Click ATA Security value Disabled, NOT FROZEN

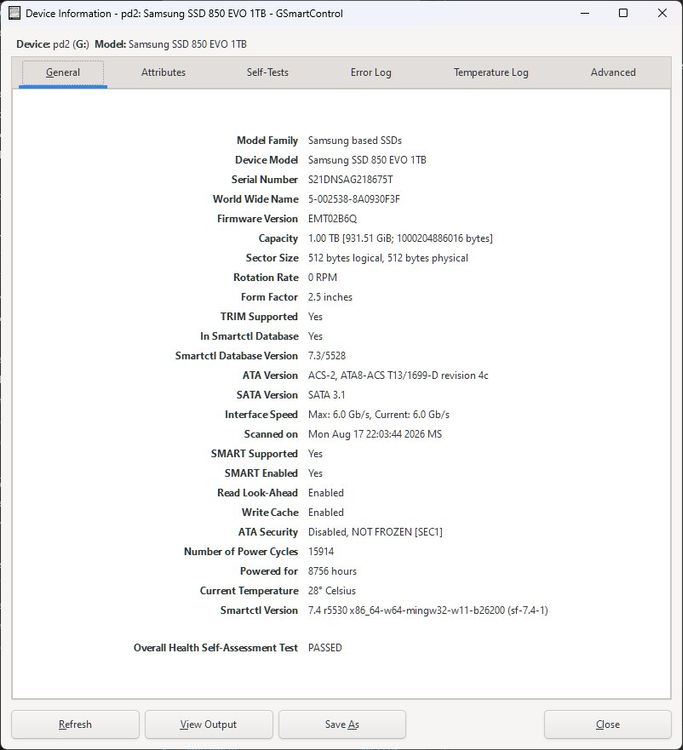point(375,532)
